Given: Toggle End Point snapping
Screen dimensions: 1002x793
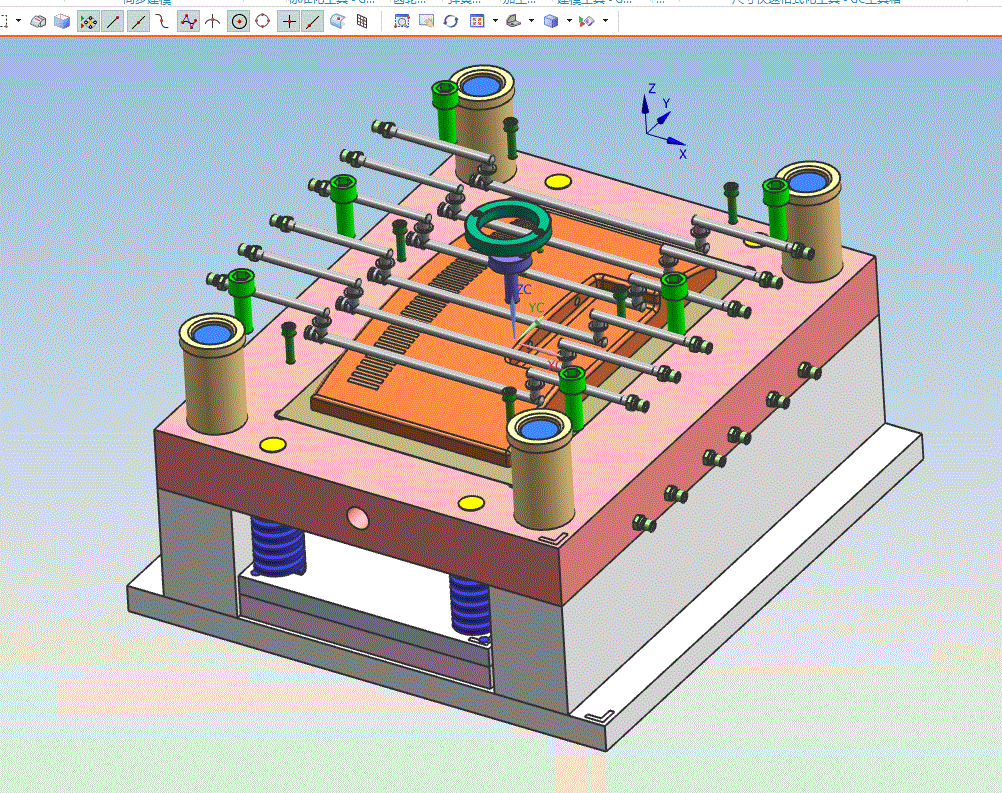Looking at the screenshot, I should pyautogui.click(x=113, y=22).
